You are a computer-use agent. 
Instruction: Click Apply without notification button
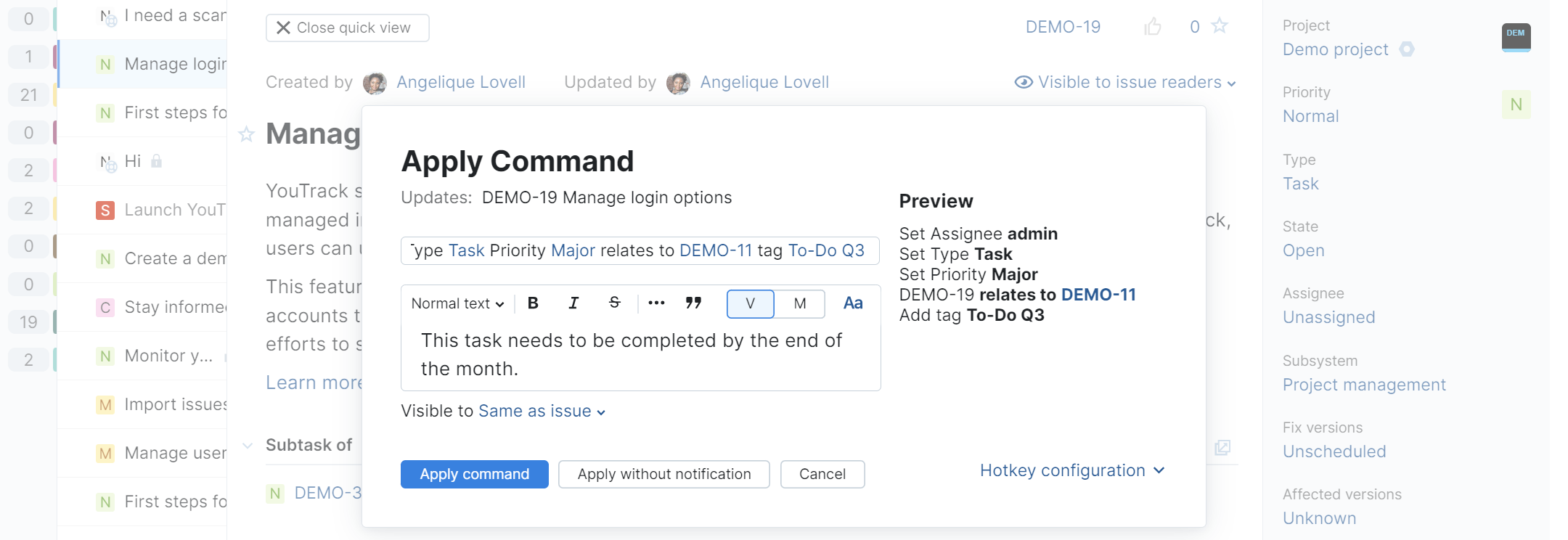pos(663,474)
